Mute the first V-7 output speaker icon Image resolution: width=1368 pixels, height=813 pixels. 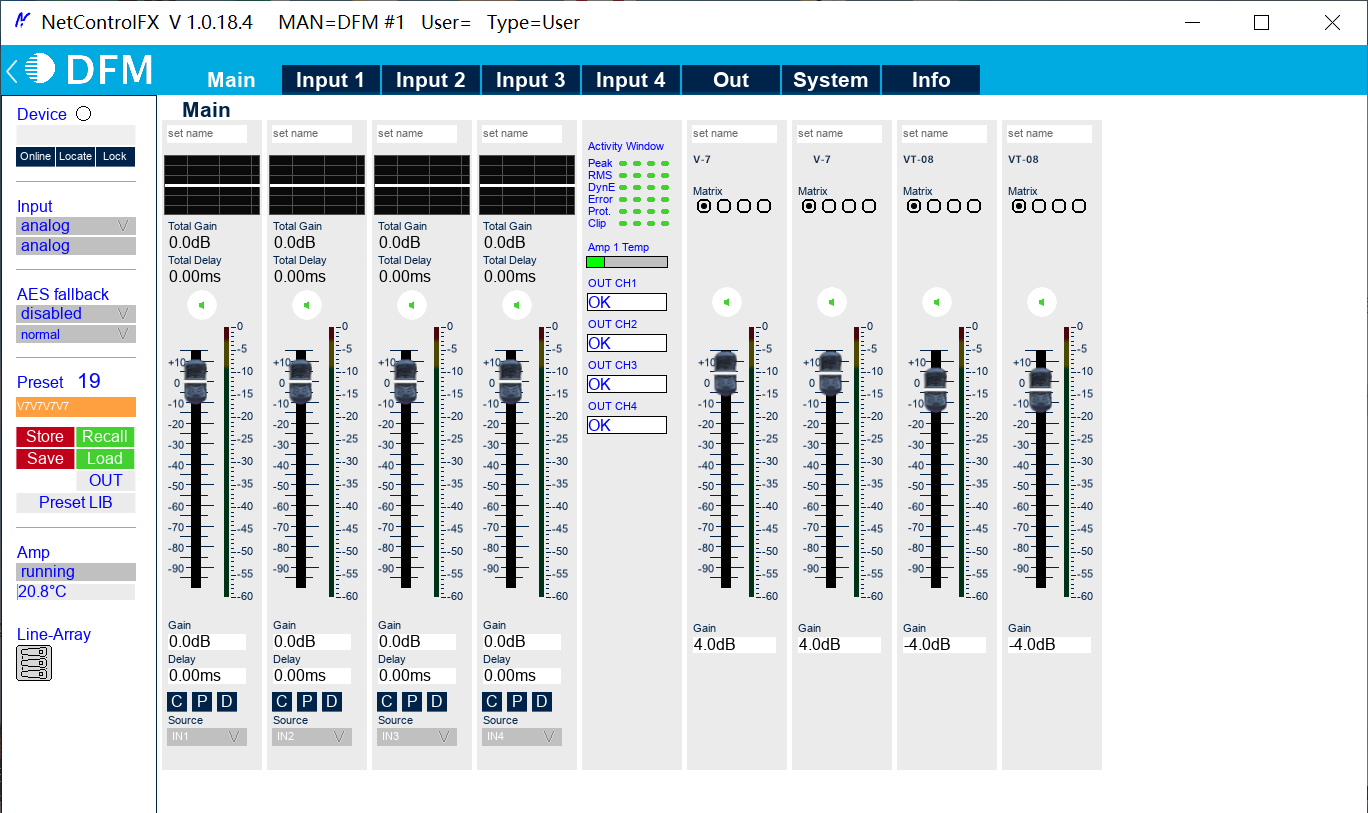pyautogui.click(x=727, y=301)
